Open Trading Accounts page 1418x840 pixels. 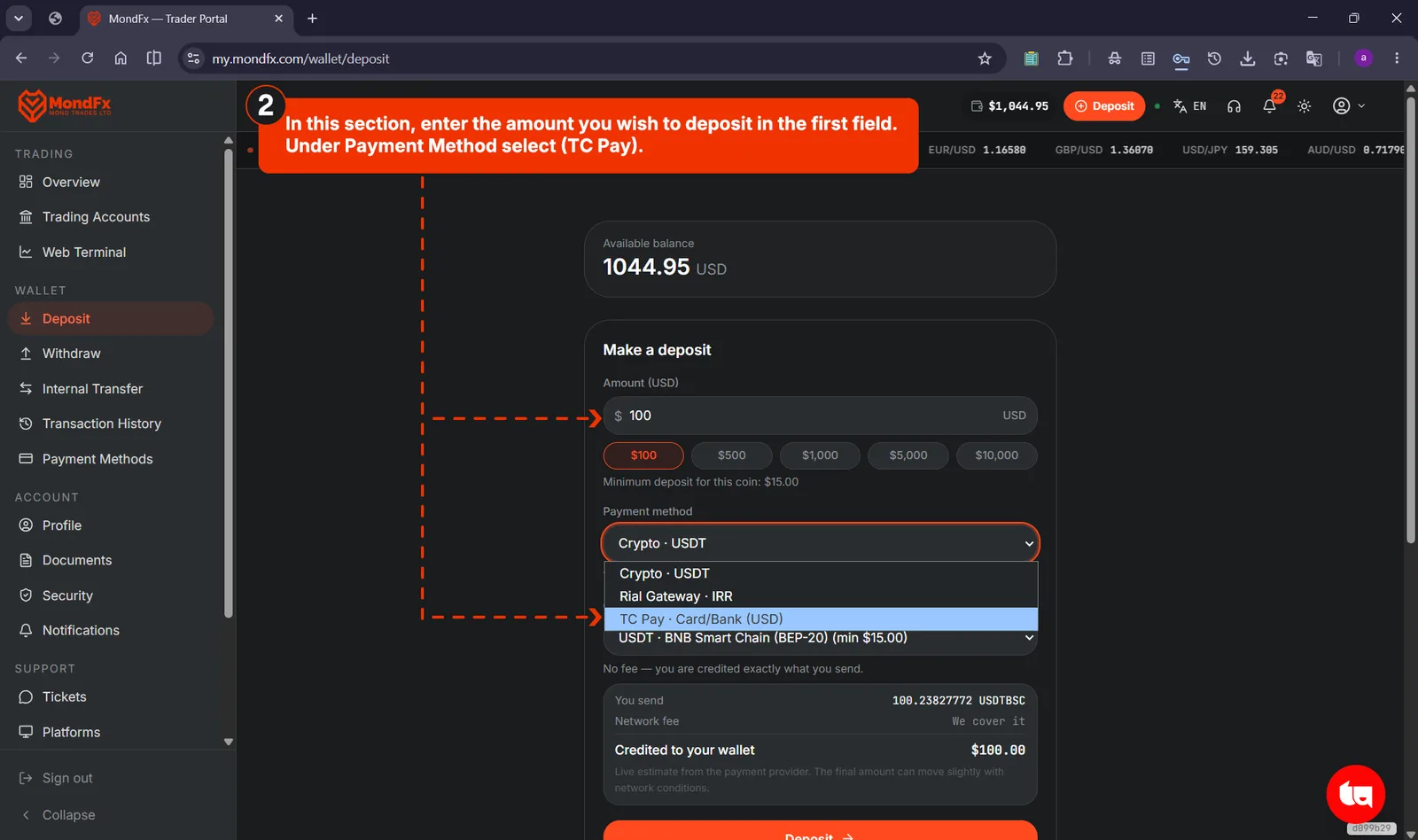click(111, 217)
